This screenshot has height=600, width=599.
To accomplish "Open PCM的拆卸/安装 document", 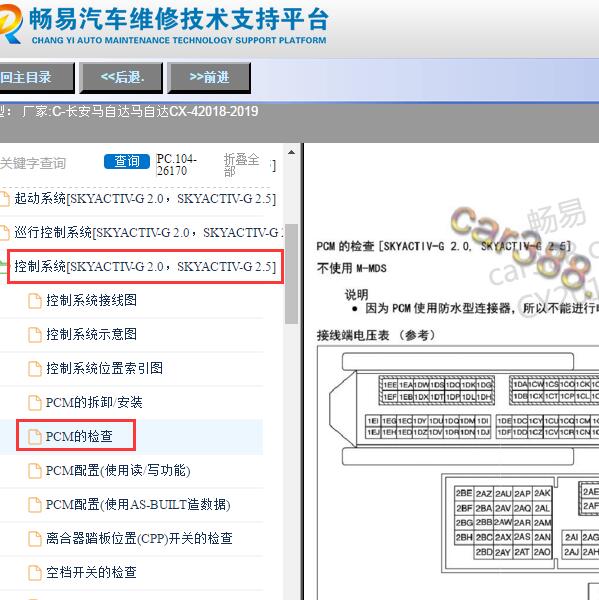I will point(94,402).
